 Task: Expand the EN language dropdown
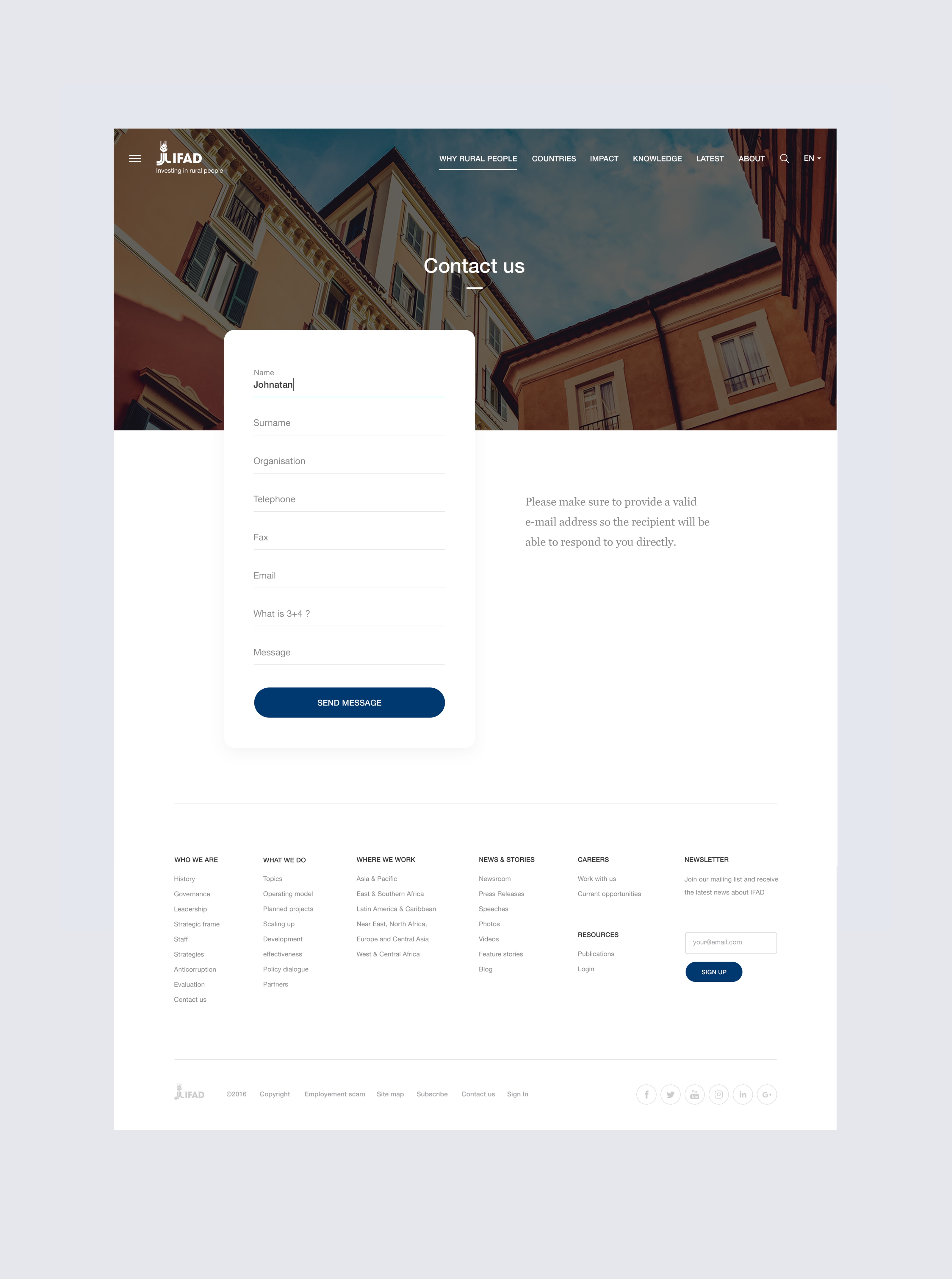[812, 158]
